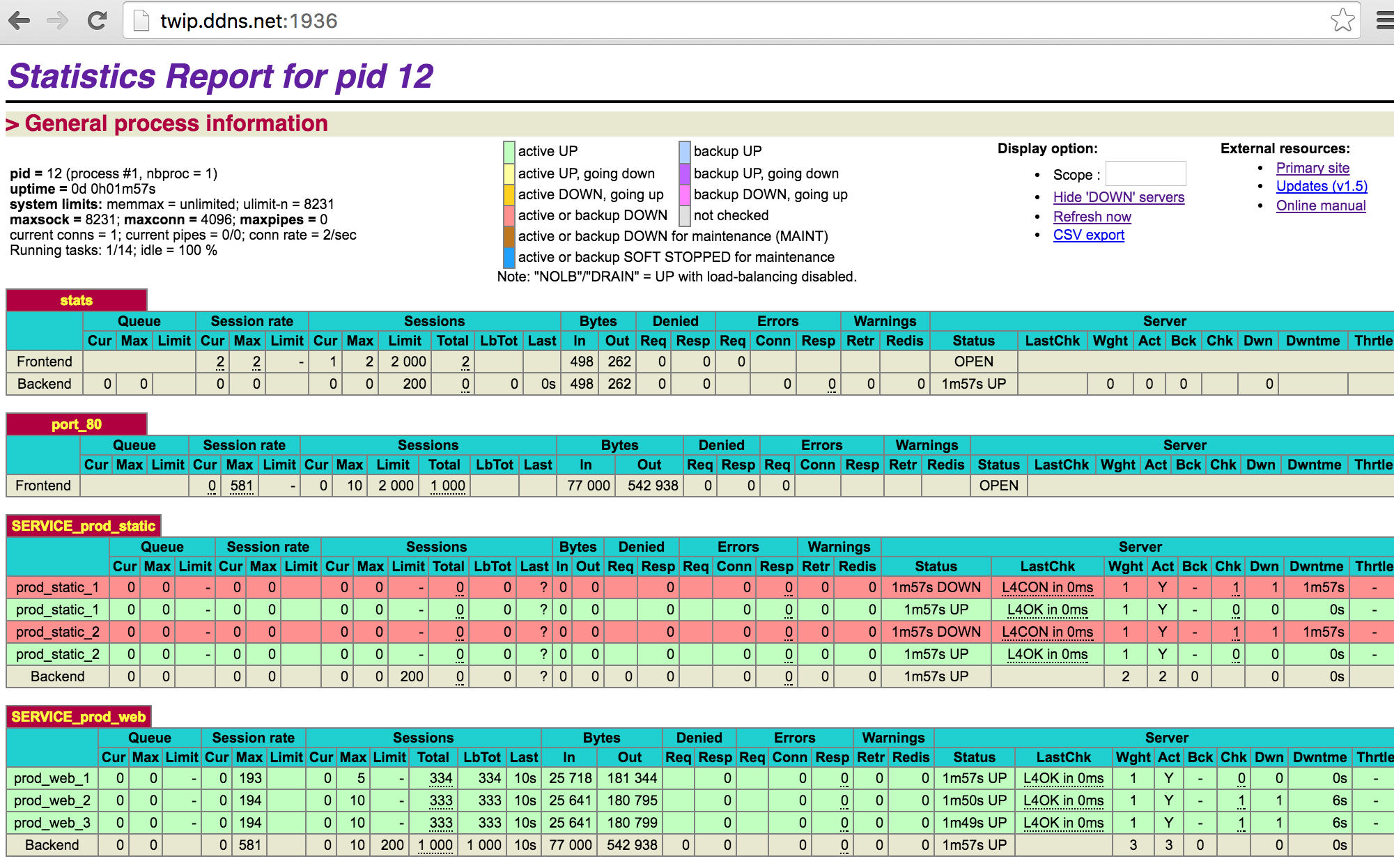Click the address bar URL

point(249,21)
